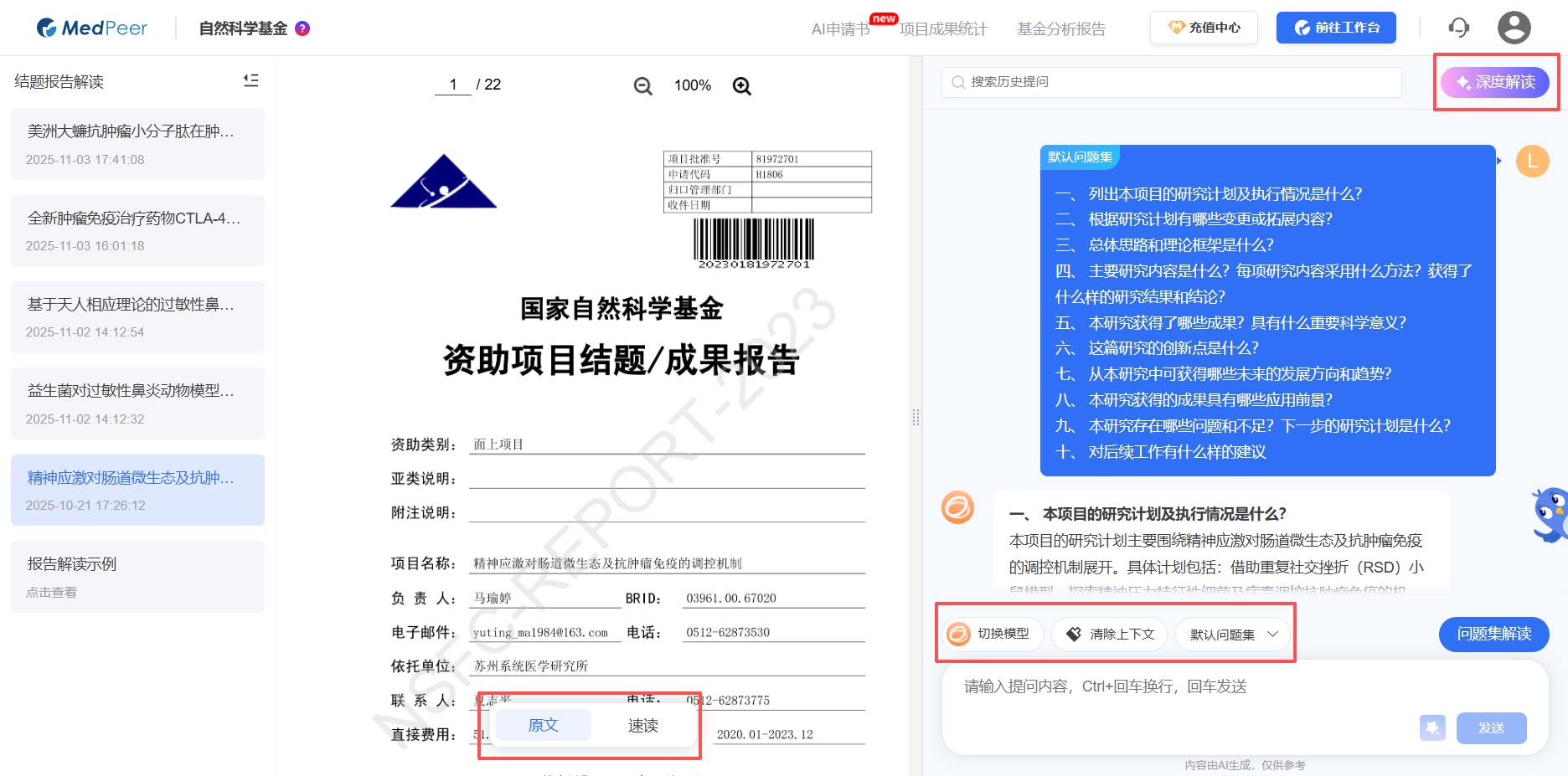Image resolution: width=1568 pixels, height=776 pixels.
Task: Zoom in on the report page
Action: 740,85
